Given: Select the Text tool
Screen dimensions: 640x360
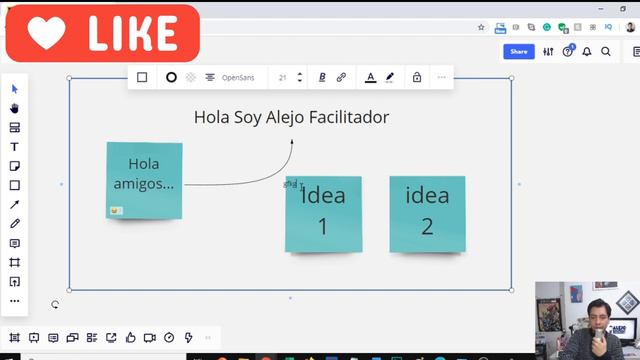Looking at the screenshot, I should [x=15, y=147].
